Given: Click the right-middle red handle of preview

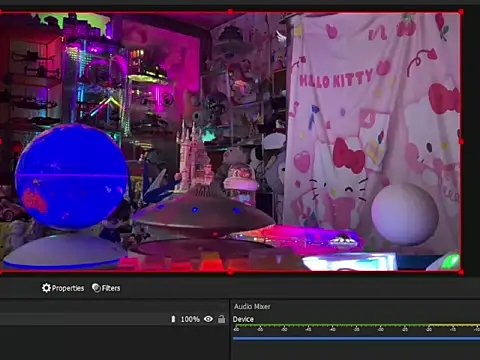Looking at the screenshot, I should pos(461,142).
